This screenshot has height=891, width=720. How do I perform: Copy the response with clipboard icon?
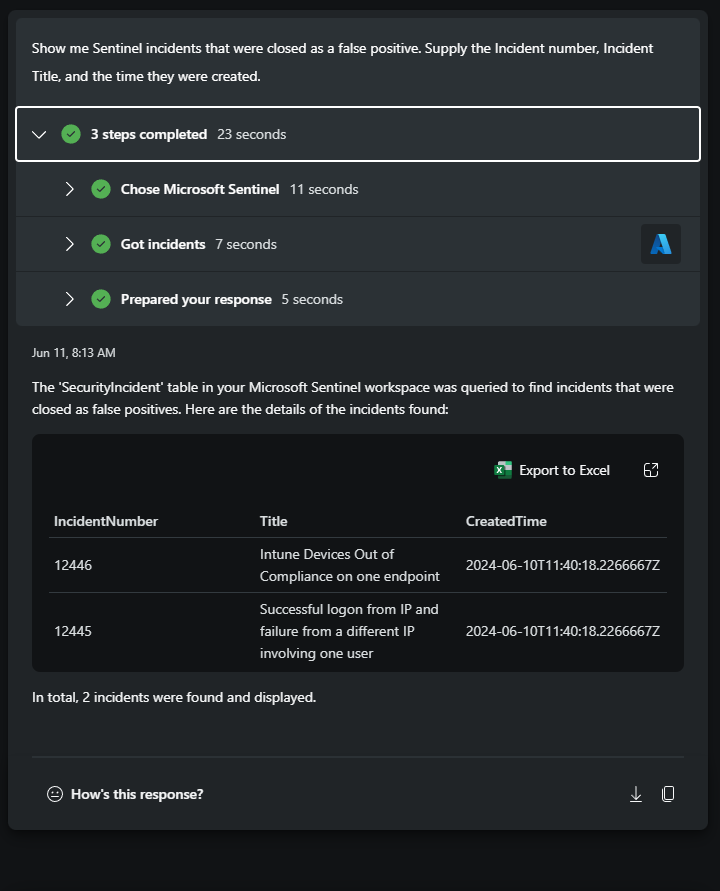[x=668, y=794]
